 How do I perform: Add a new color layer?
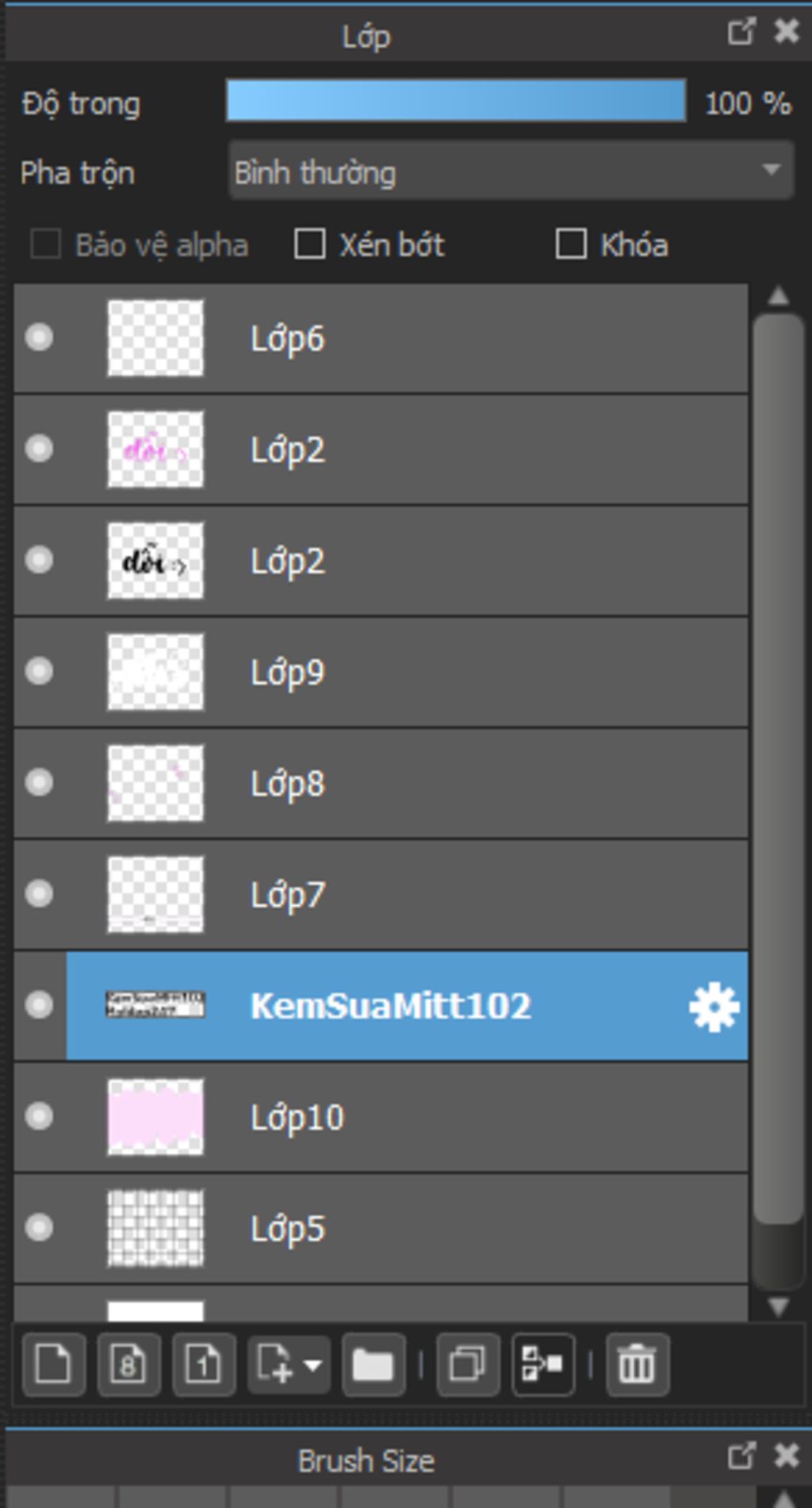coord(53,1364)
